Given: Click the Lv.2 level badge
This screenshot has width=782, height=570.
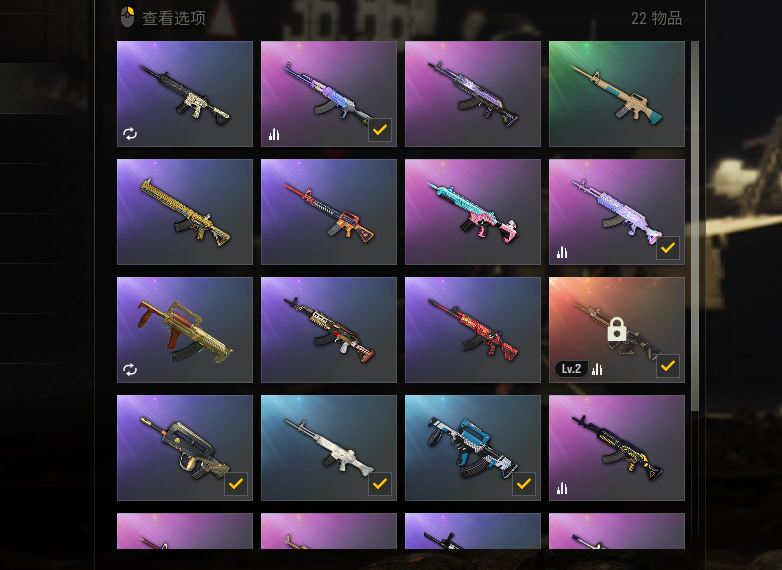Looking at the screenshot, I should click(x=571, y=369).
